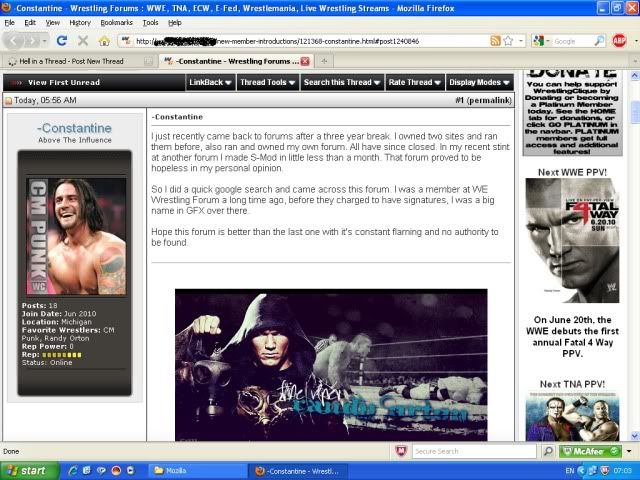This screenshot has height=480, width=640.
Task: Open the Home page icon
Action: [x=104, y=40]
